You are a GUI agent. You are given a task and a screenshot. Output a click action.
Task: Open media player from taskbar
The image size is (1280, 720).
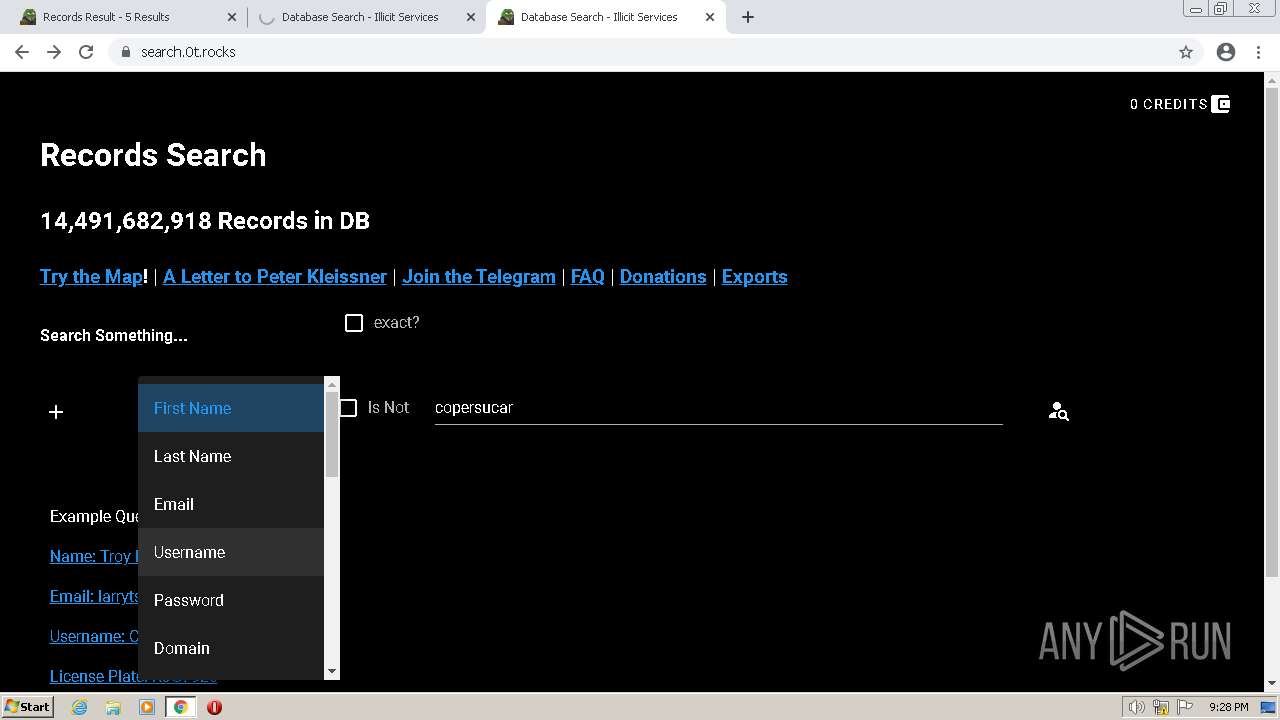[x=147, y=707]
